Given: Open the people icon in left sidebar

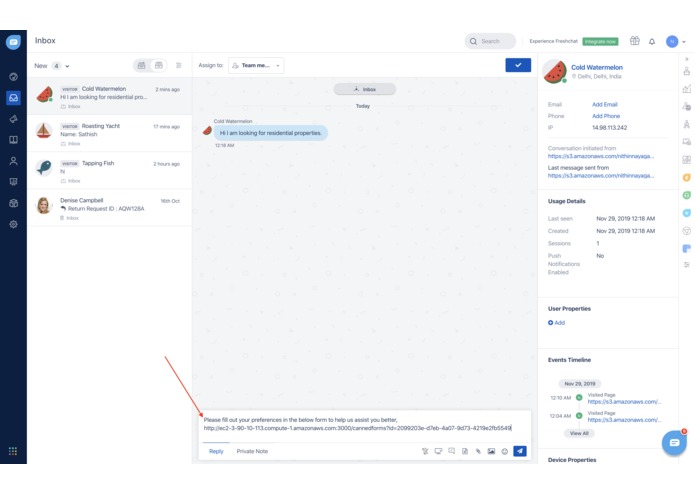Looking at the screenshot, I should point(13,161).
